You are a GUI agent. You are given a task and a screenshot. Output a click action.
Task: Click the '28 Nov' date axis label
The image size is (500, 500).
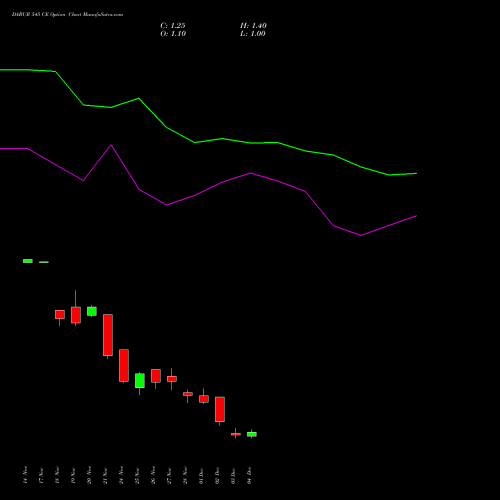(x=185, y=475)
